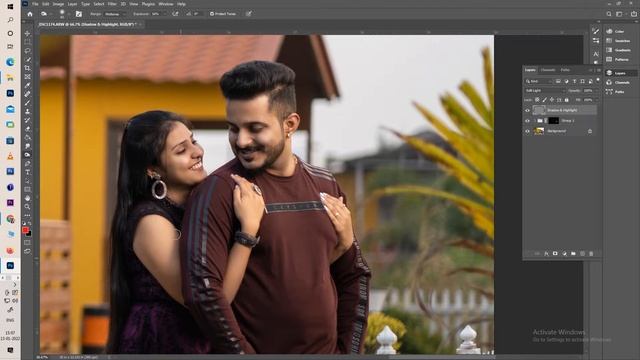Open the brush settings panel icon in options bar
The height and width of the screenshot is (360, 640).
(79, 14)
